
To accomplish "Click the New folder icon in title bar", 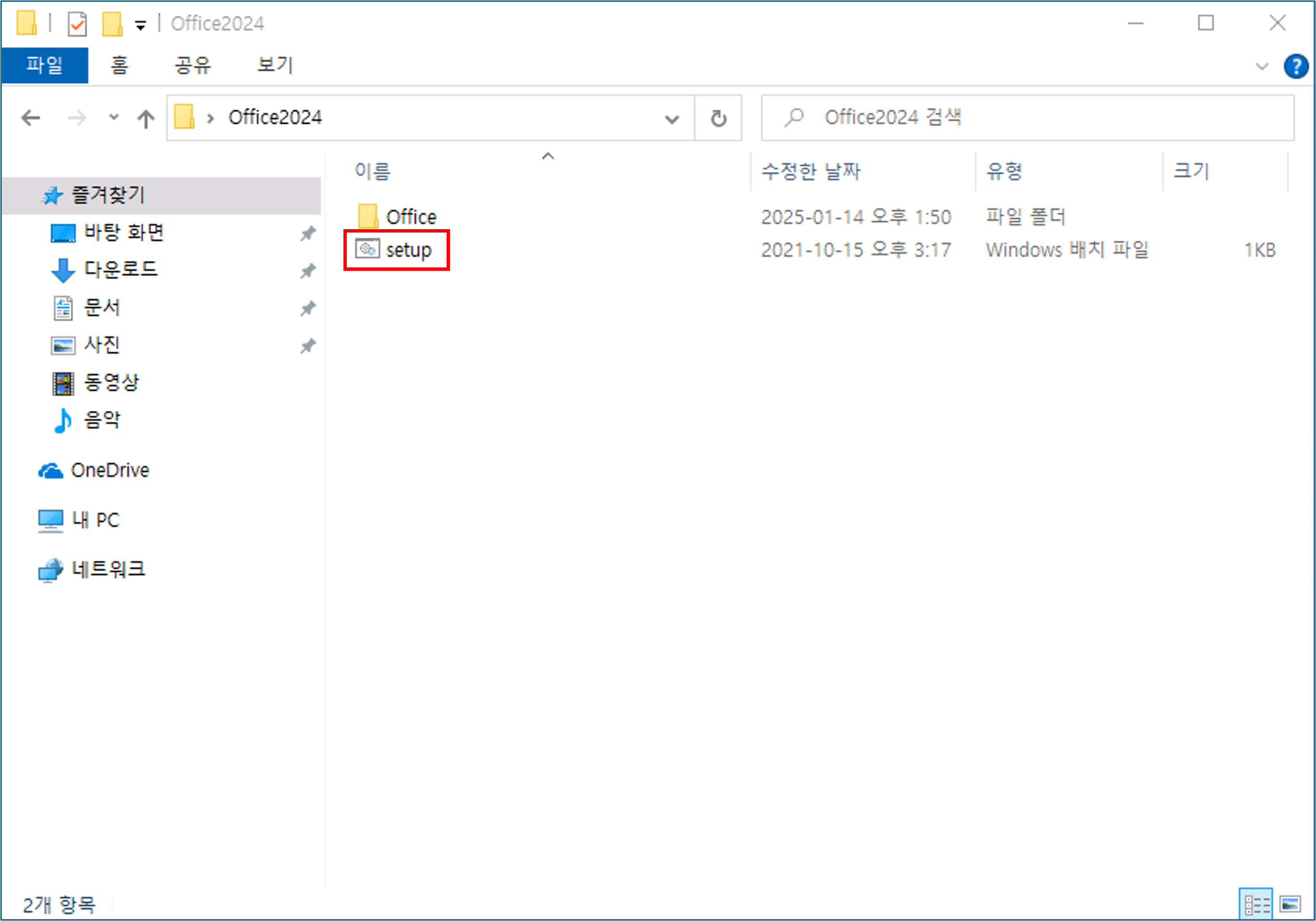I will [x=112, y=24].
